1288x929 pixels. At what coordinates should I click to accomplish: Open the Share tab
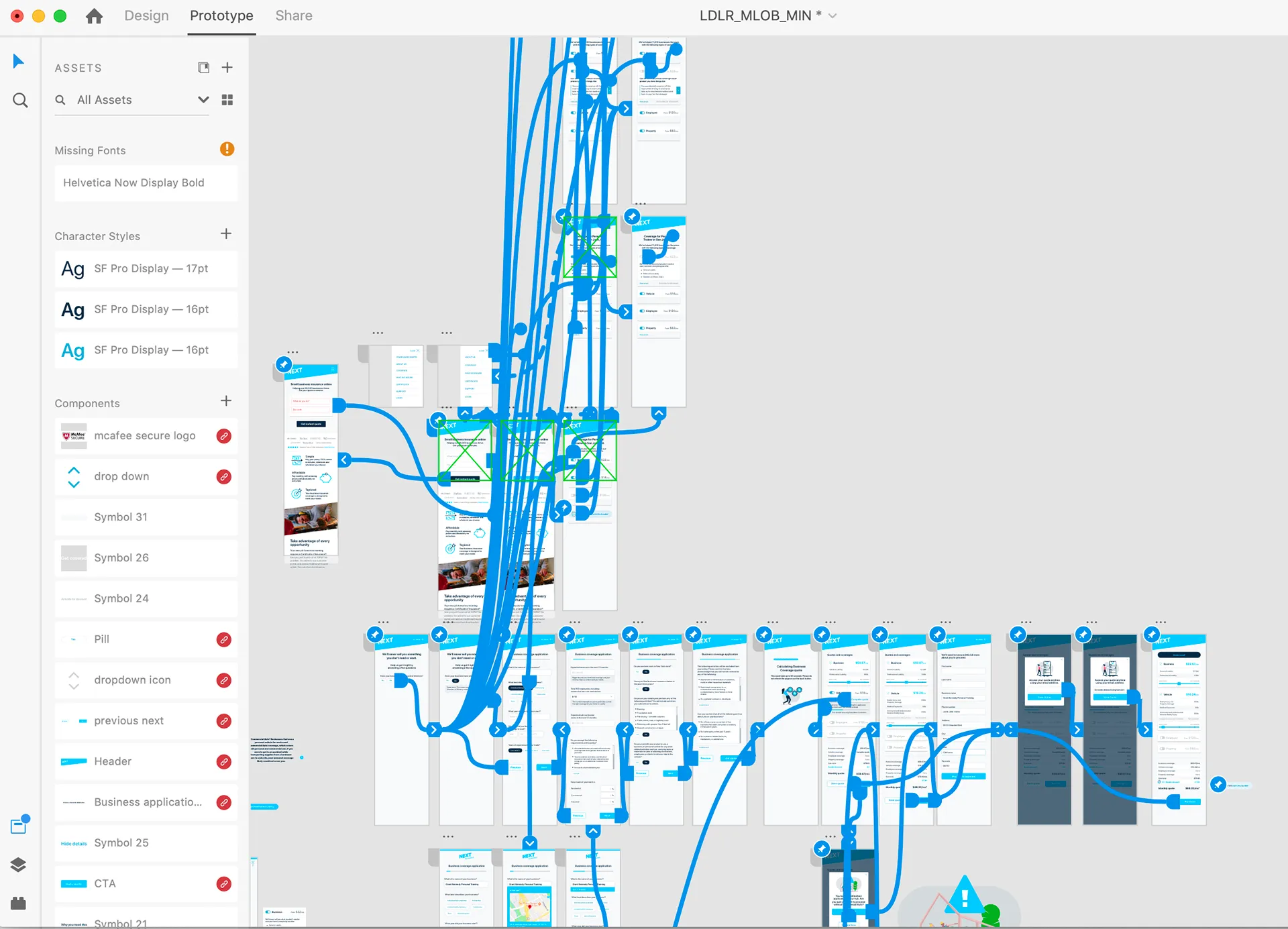pos(294,15)
